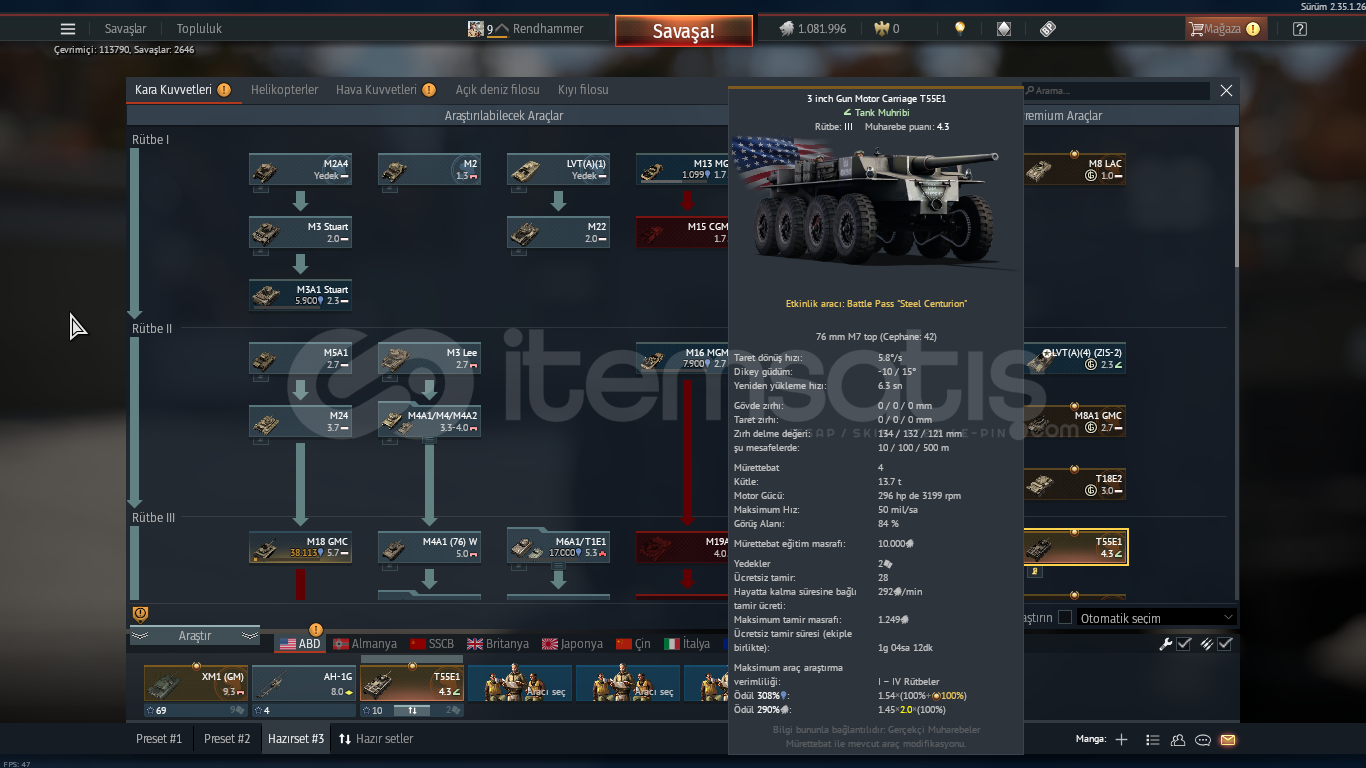Open the Topluluk menu
This screenshot has height=768, width=1366.
199,29
